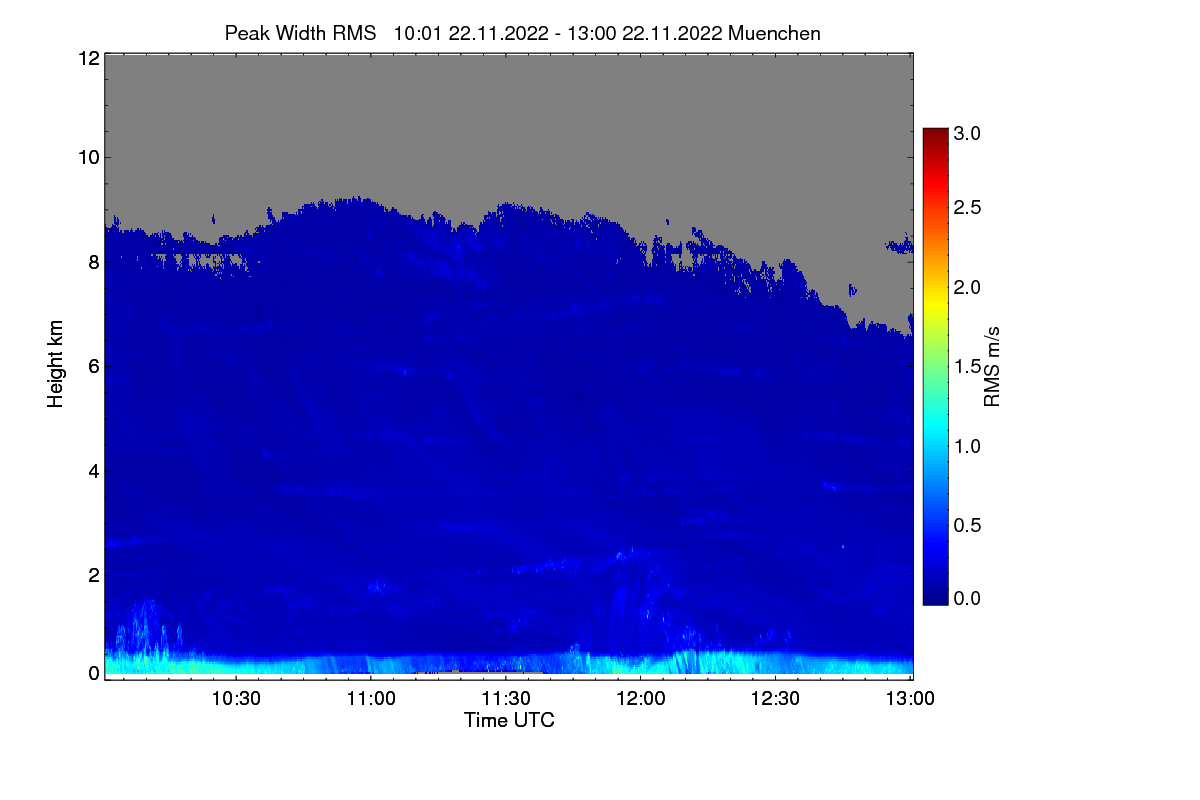Click the colorbar value 2.0

coord(966,287)
